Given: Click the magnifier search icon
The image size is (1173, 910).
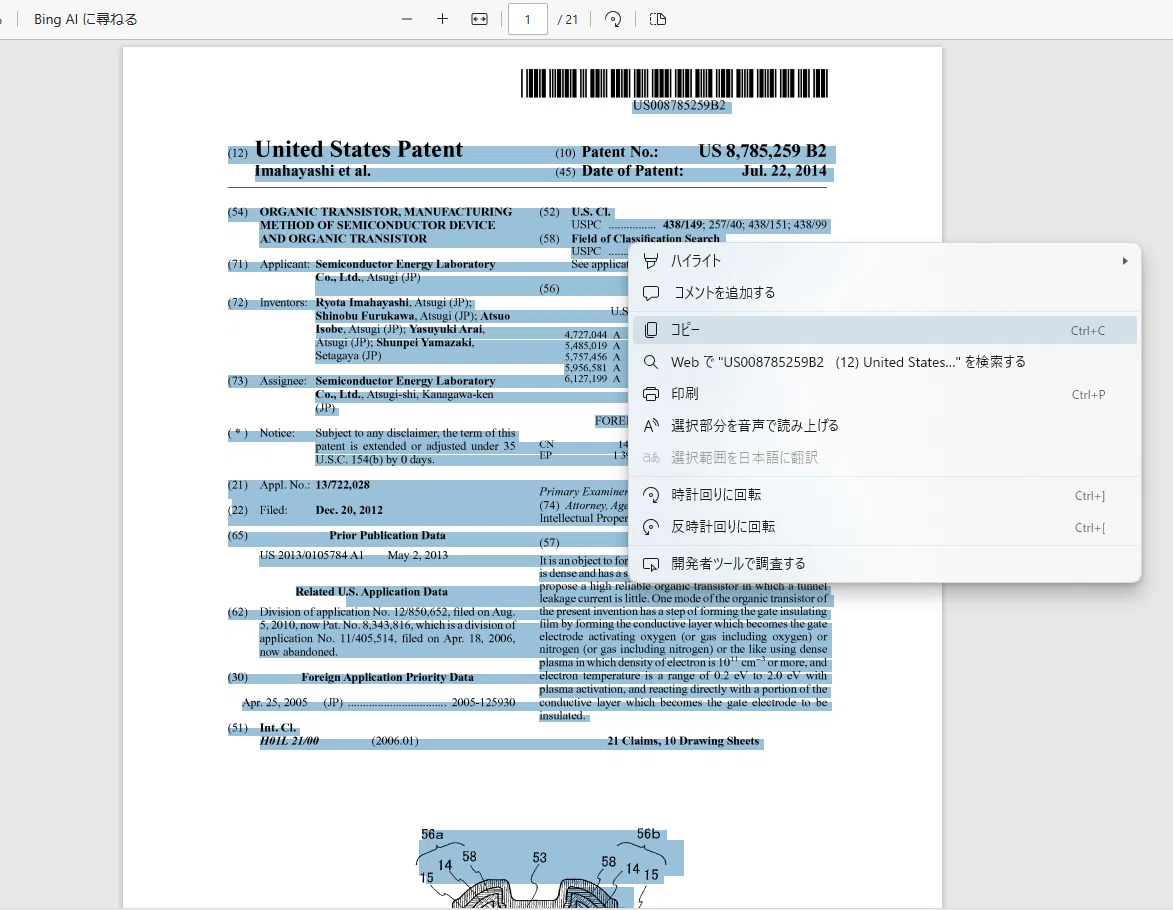Looking at the screenshot, I should 651,362.
